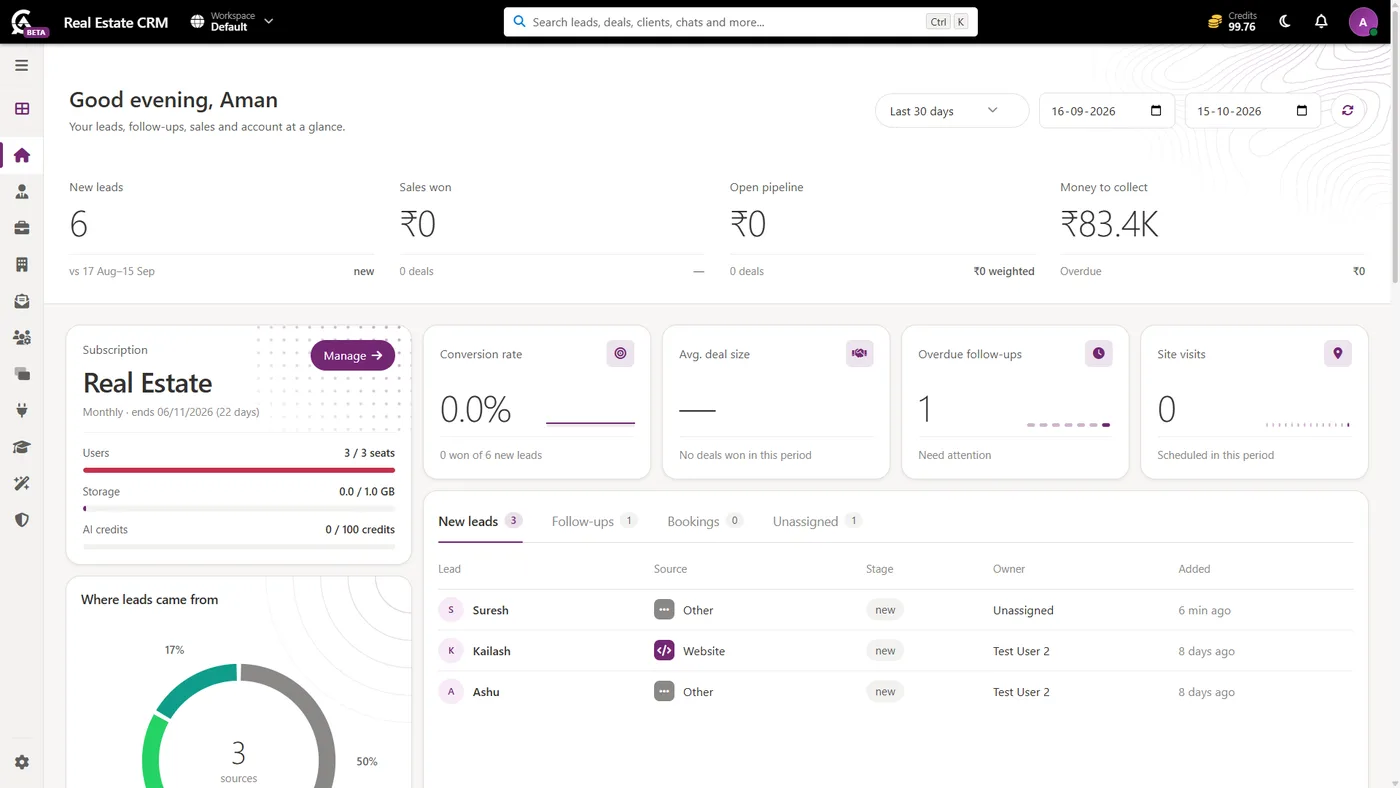
Task: Open the team users-gear icon in the sidebar
Action: [x=22, y=338]
